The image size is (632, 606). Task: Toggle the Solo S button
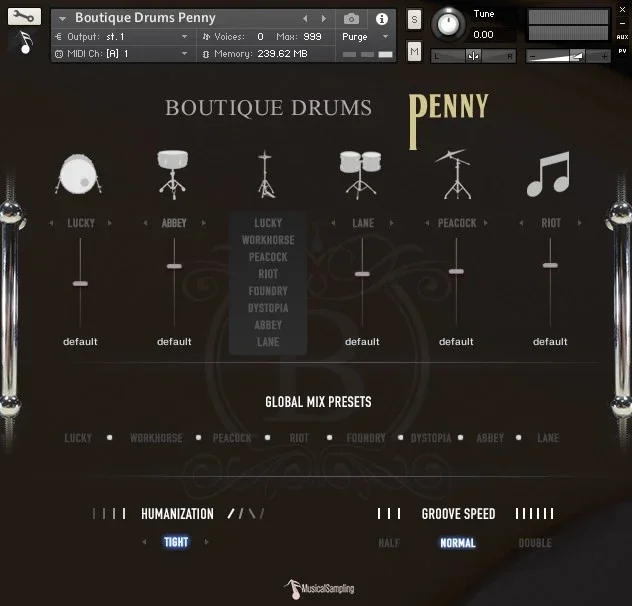point(414,19)
